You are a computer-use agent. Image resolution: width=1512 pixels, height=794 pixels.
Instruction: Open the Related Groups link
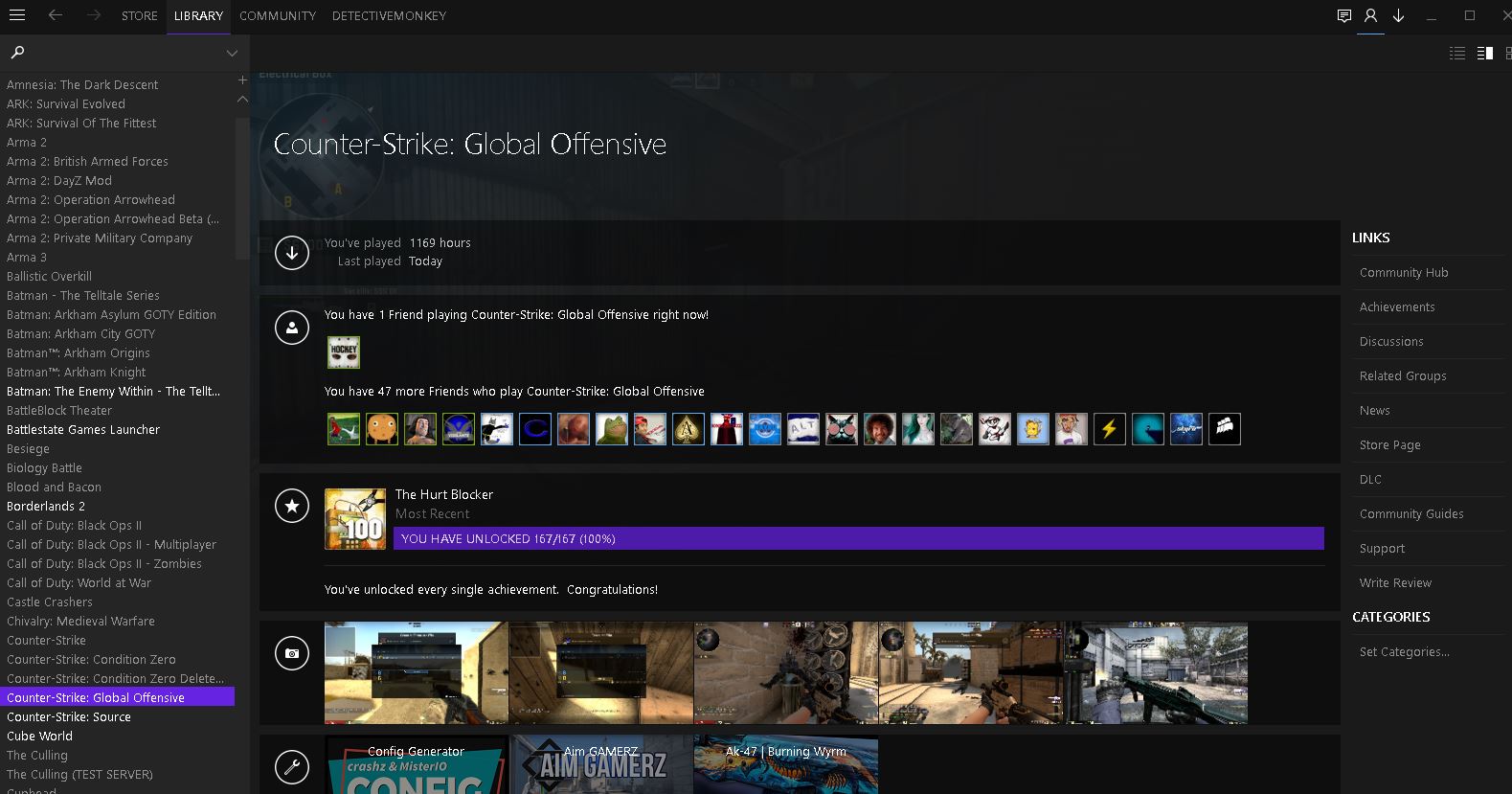click(x=1403, y=376)
